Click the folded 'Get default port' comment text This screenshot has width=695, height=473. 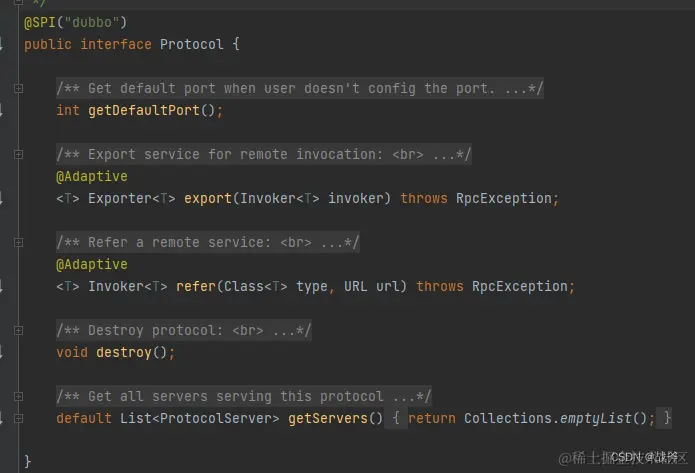click(x=300, y=88)
